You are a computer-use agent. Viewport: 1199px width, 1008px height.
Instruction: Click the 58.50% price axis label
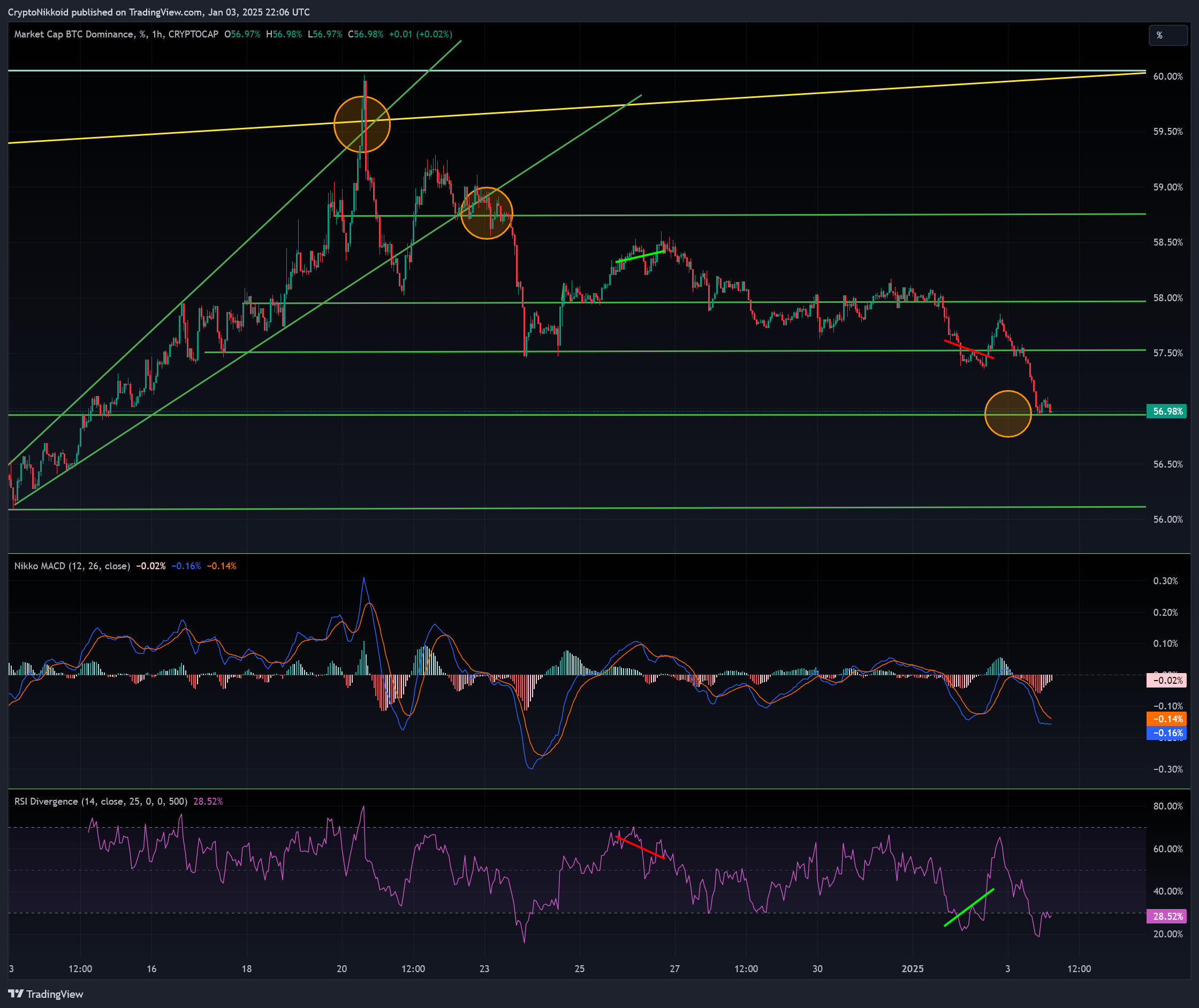1167,242
